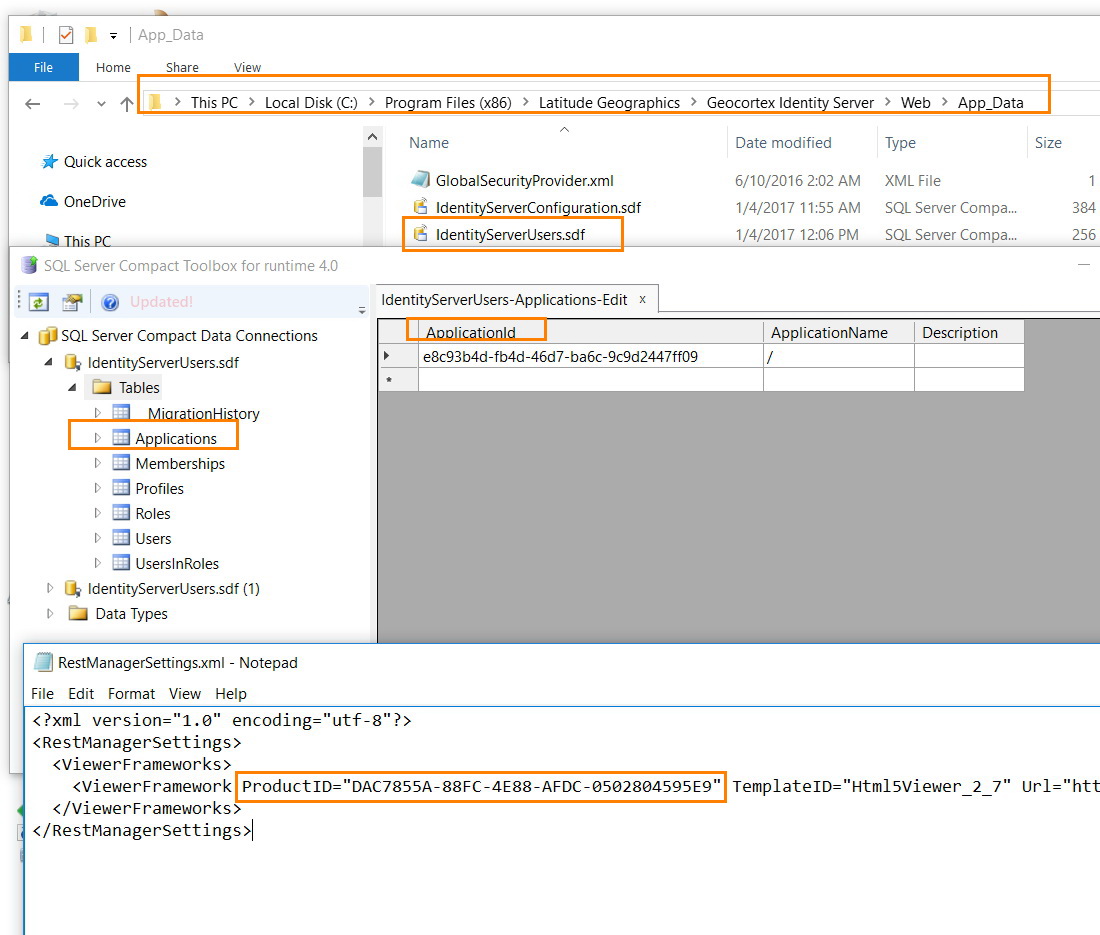Select the UsersInRoles table in tree
The height and width of the screenshot is (935, 1100).
[177, 563]
